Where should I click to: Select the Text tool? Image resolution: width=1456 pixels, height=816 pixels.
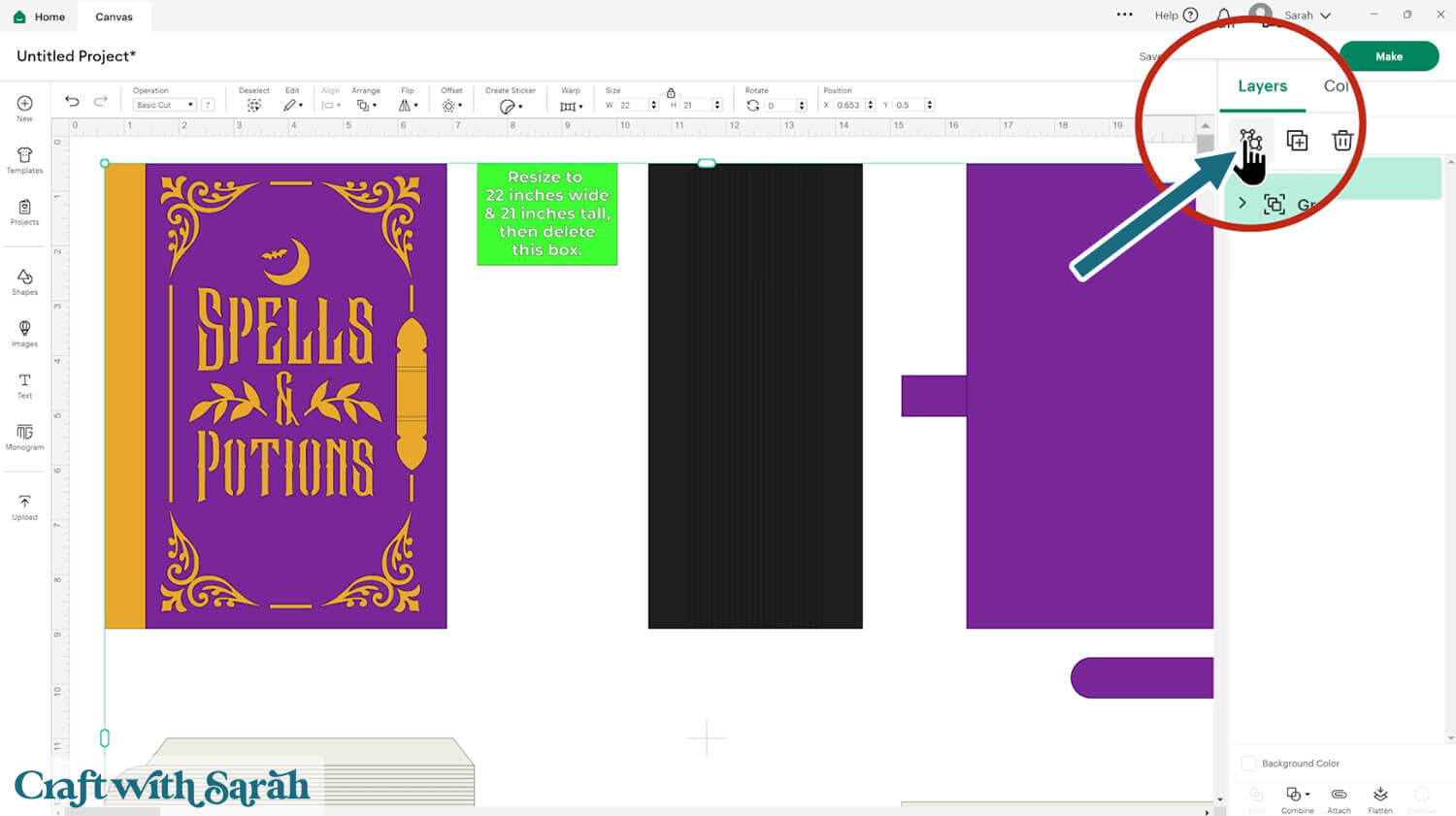(24, 385)
